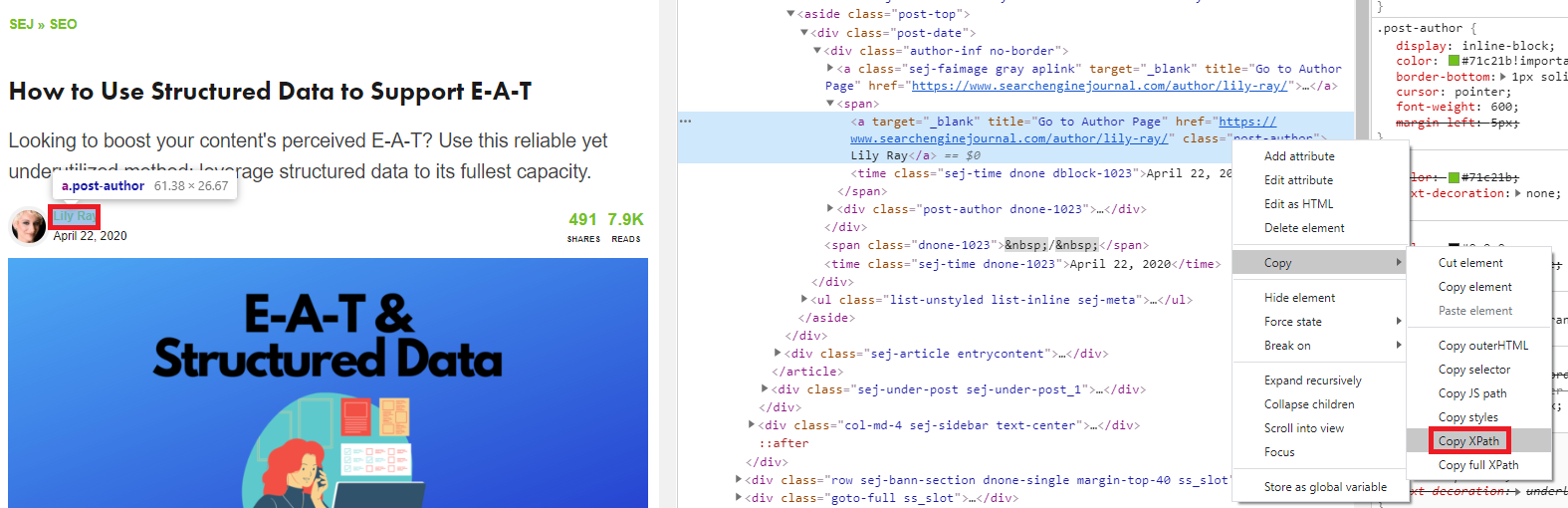Click Store as global variable
The image size is (1568, 508).
point(1325,487)
